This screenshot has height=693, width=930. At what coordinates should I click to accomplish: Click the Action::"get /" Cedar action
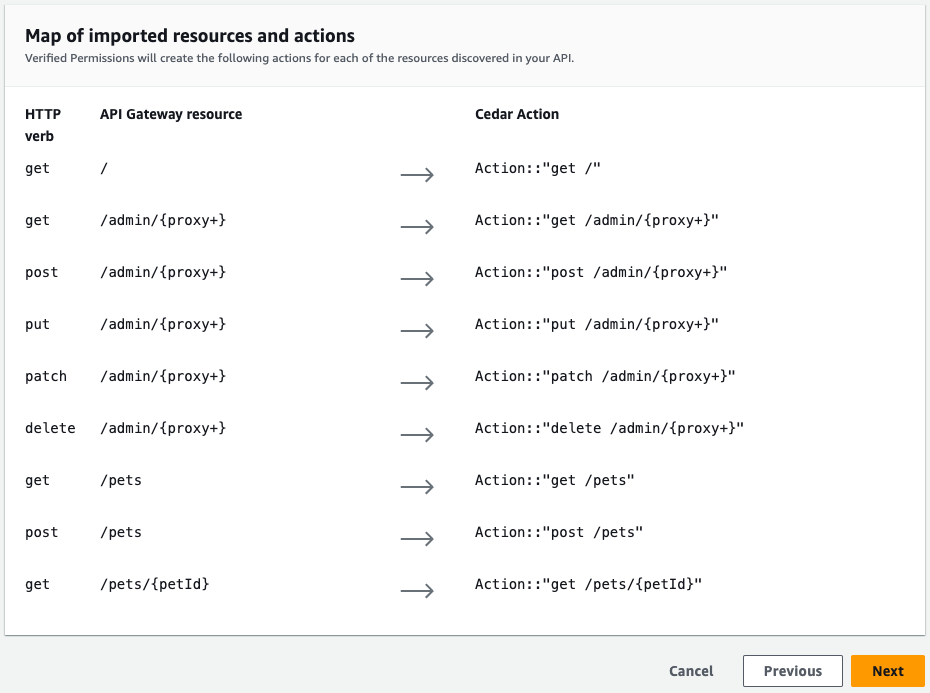point(537,168)
